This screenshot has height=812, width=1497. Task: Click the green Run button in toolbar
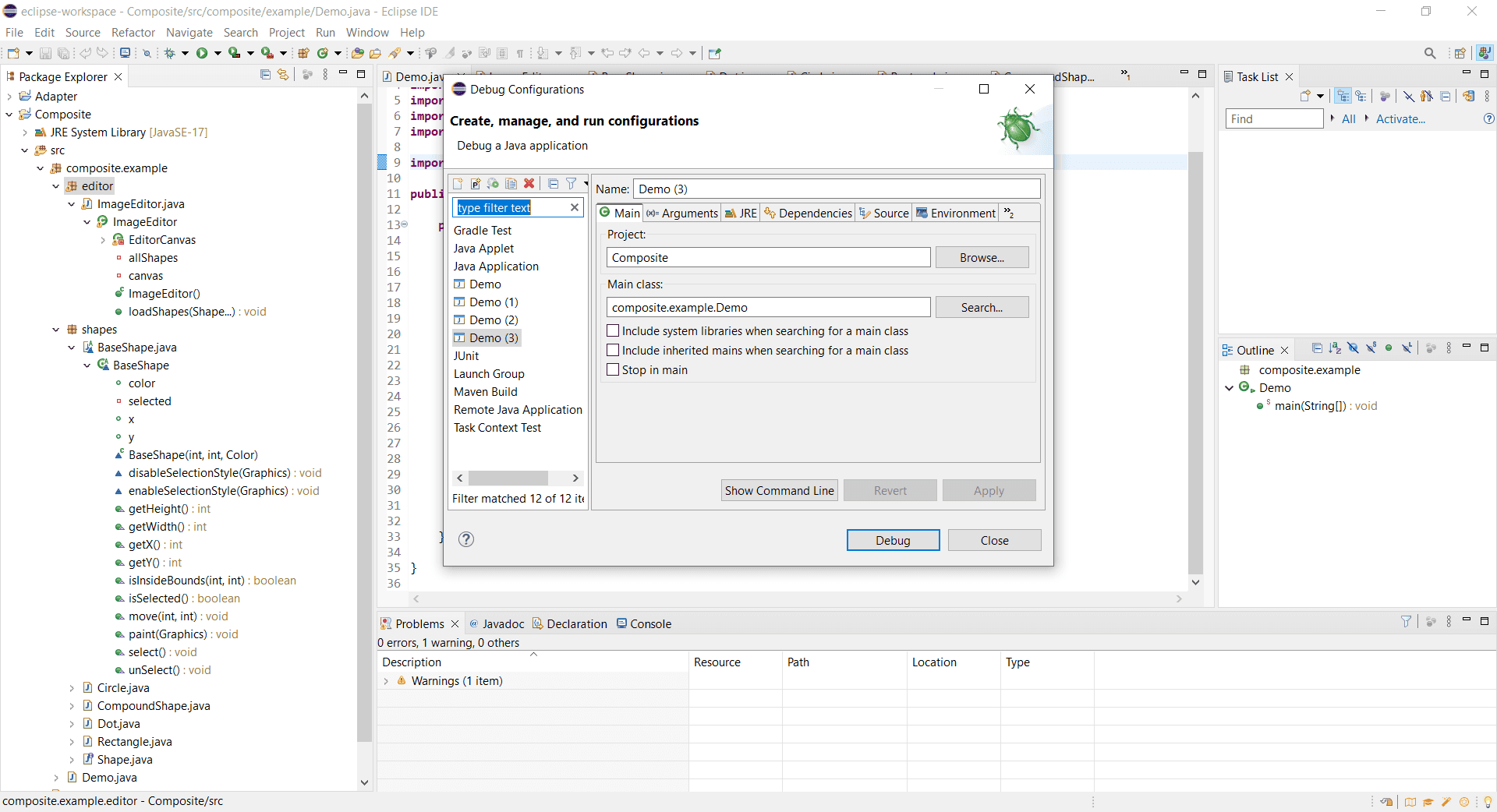(202, 53)
